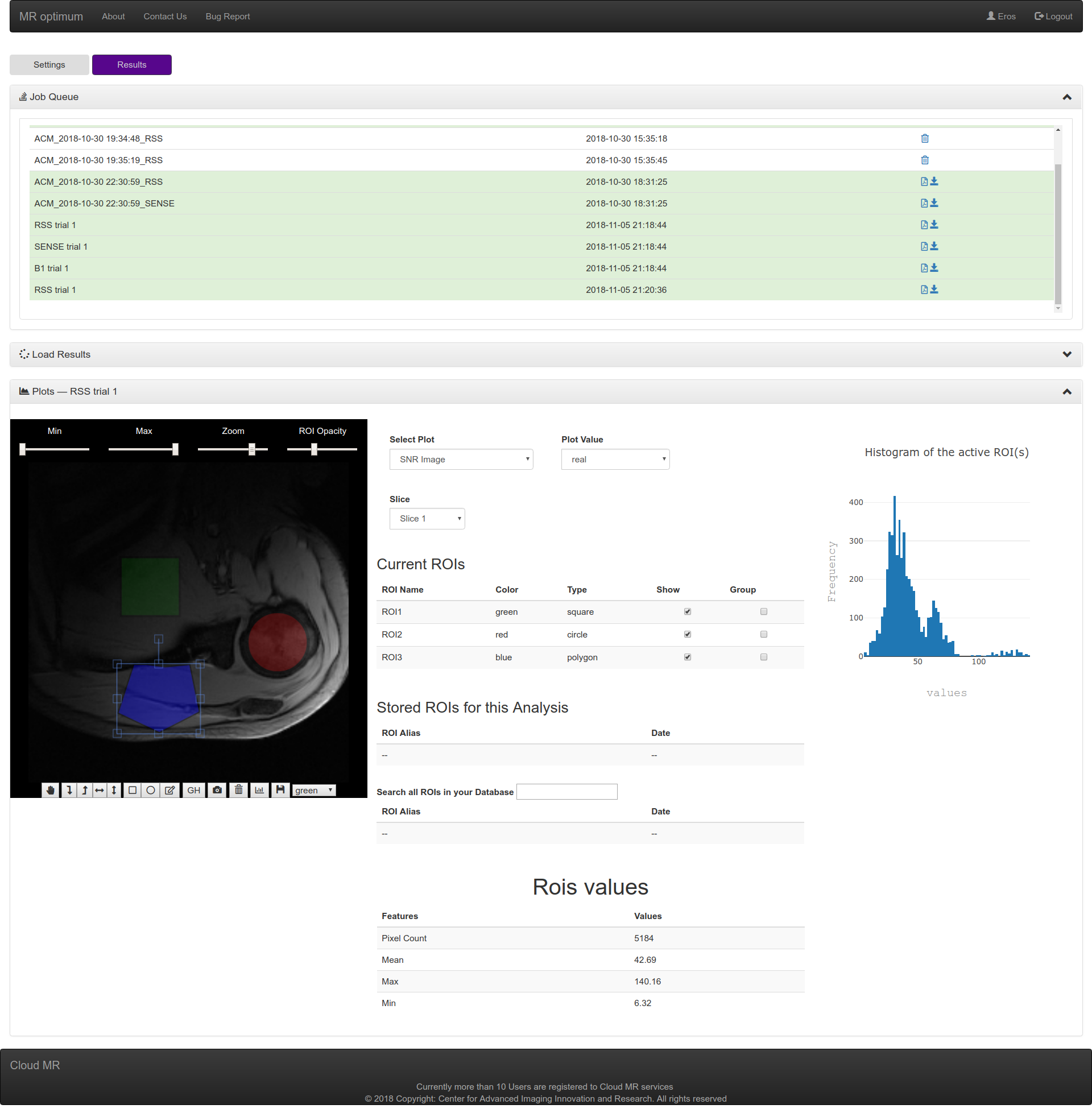Select the hand pan tool
This screenshot has width=1092, height=1117.
pyautogui.click(x=51, y=790)
